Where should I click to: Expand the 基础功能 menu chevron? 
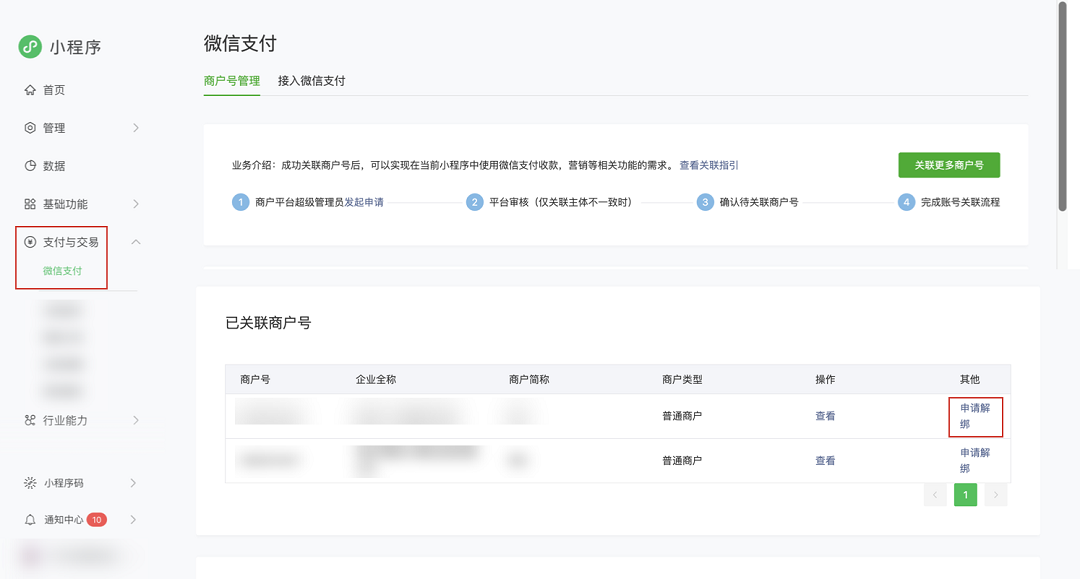pos(136,204)
